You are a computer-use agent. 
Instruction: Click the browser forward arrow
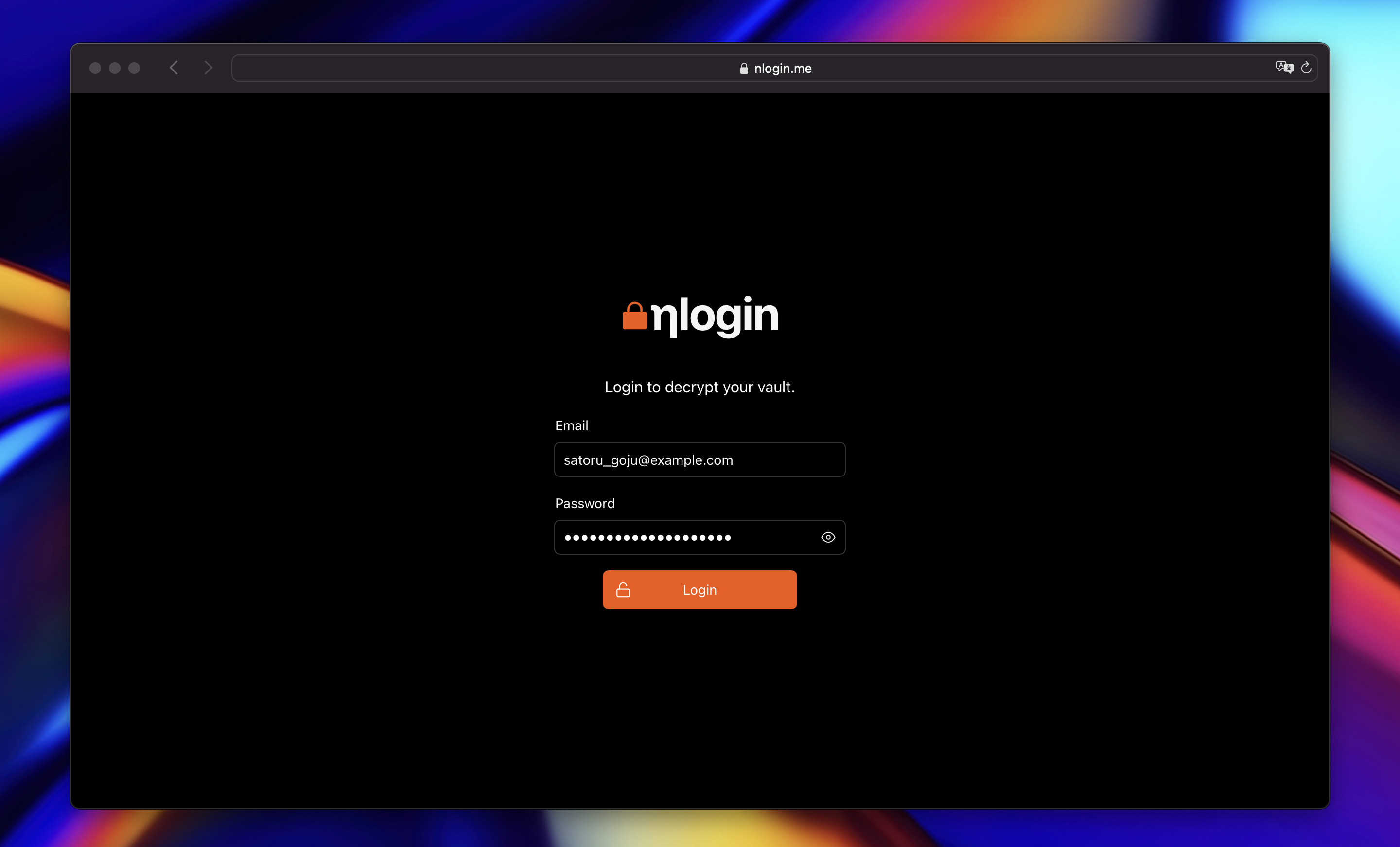point(208,68)
